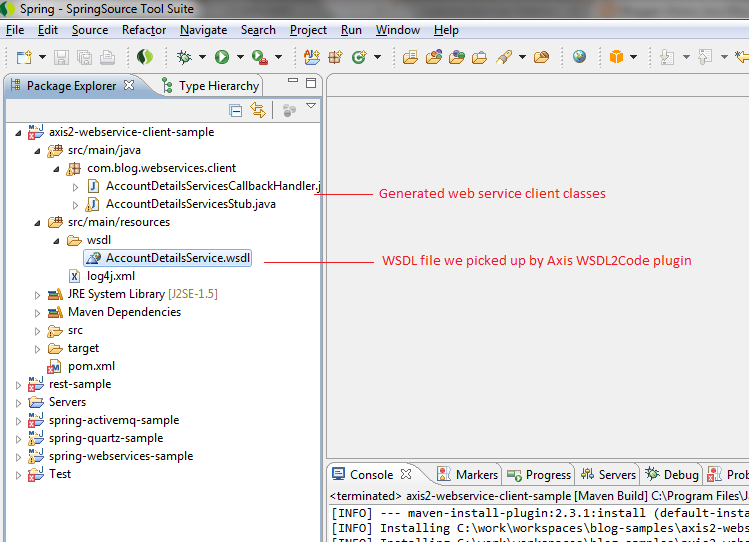Select the Test project
Viewport: 749px width, 542px height.
(49, 474)
